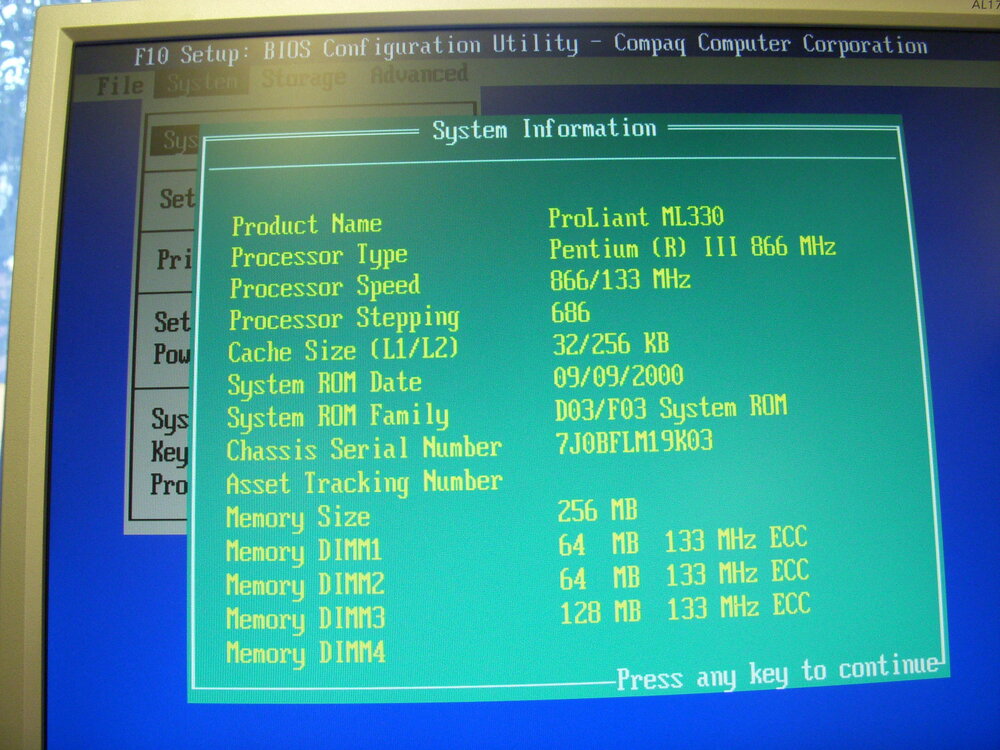This screenshot has height=750, width=1000.
Task: Click the Asset Tracking Number label
Action: tap(364, 483)
